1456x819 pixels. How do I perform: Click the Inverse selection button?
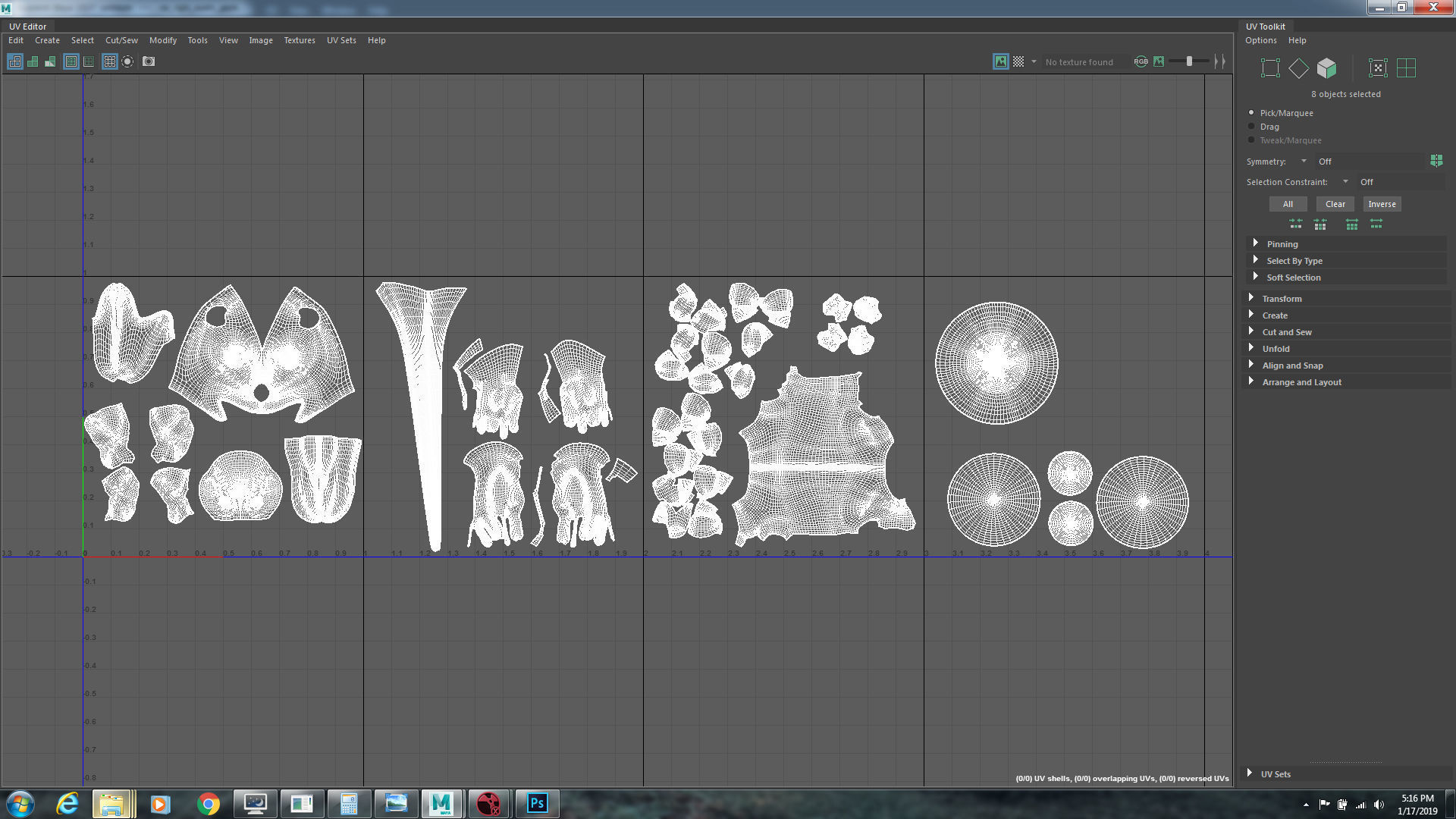tap(1382, 204)
